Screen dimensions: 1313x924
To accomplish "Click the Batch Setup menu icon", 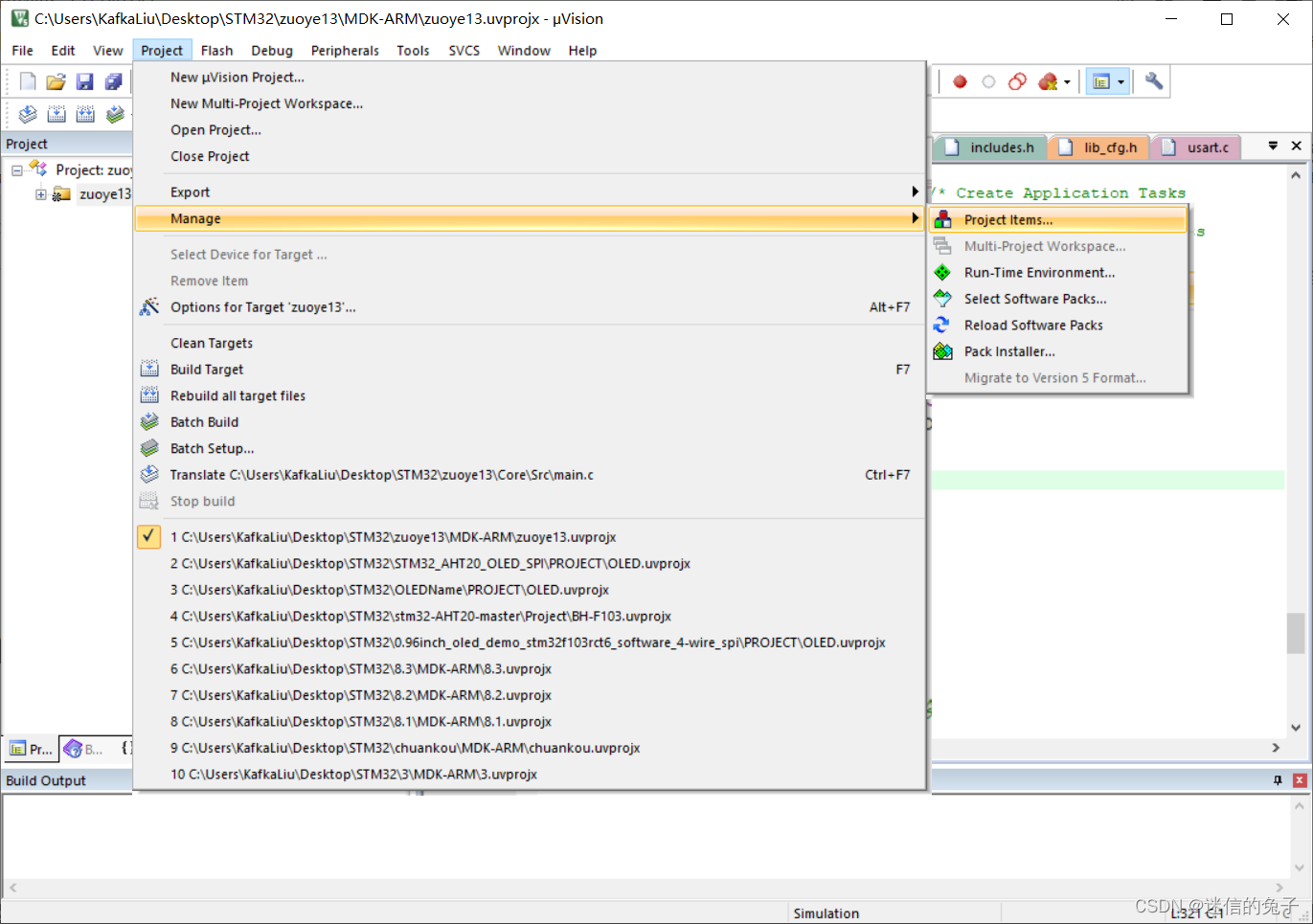I will pos(149,448).
